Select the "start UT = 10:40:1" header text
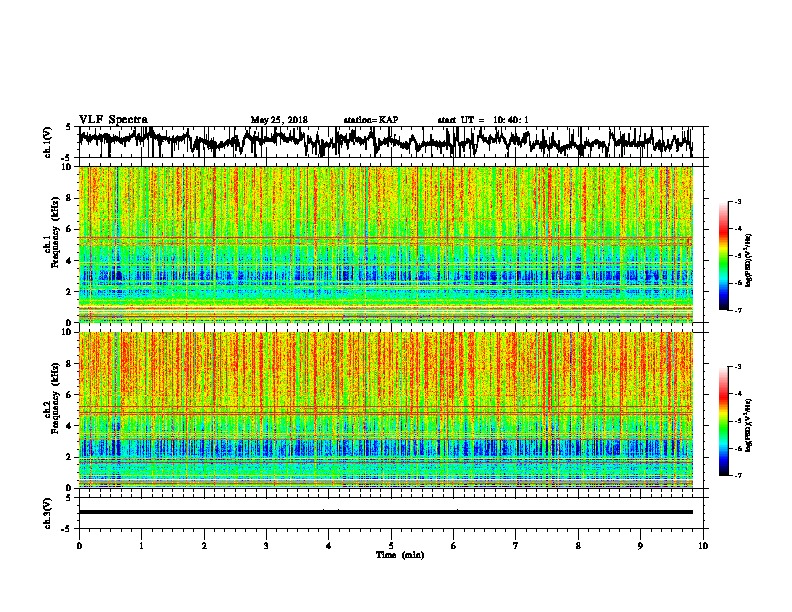This screenshot has width=792, height=612. 483,120
